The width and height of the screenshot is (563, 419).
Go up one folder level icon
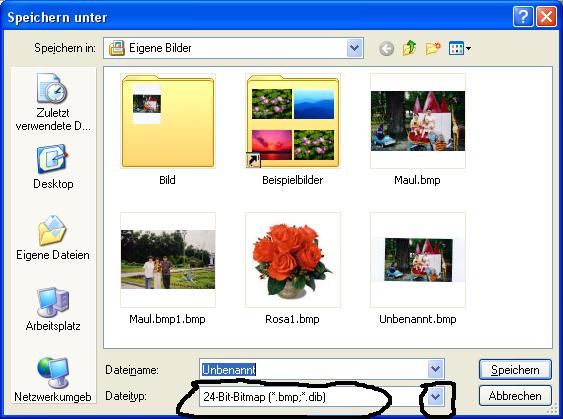coord(409,48)
